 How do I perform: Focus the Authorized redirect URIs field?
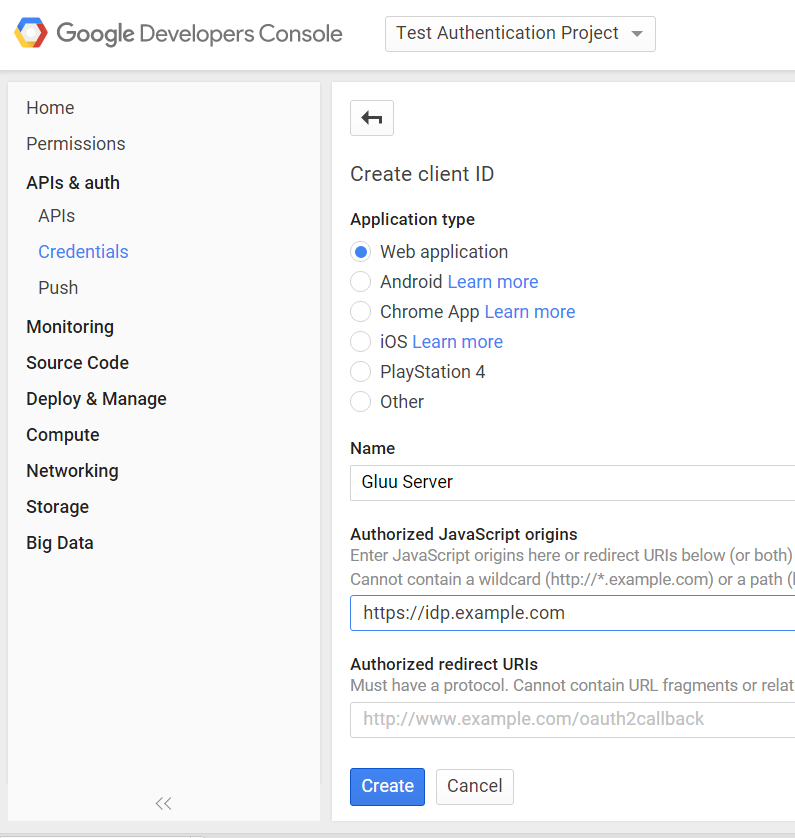pyautogui.click(x=572, y=719)
